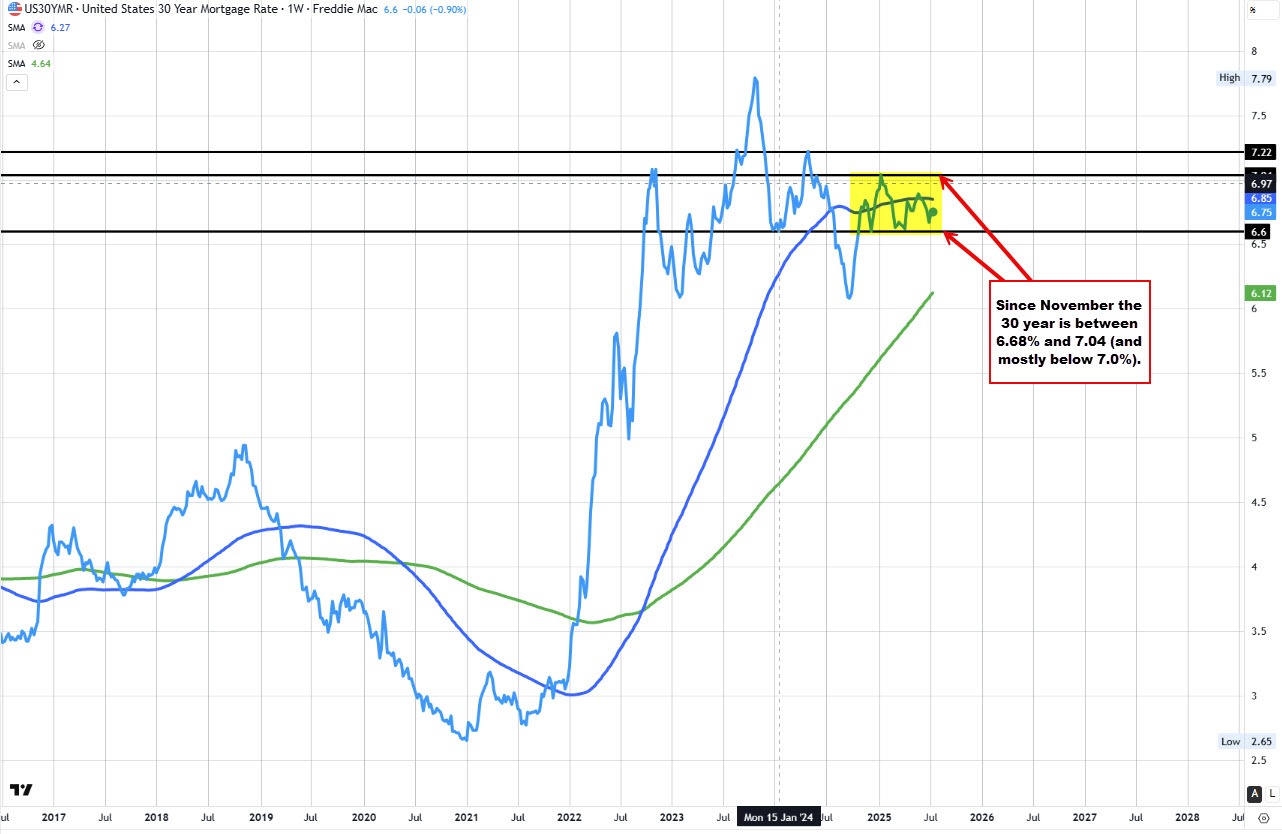Select the greyed-out second SMA label
This screenshot has width=1282, height=834.
[15, 45]
